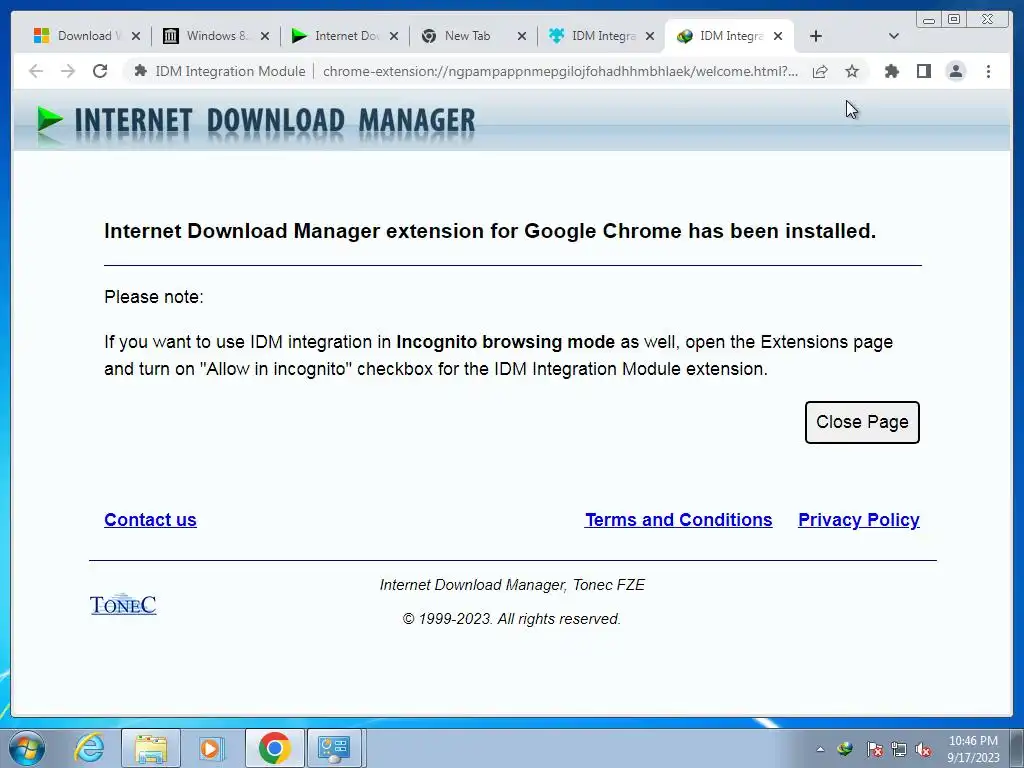Click the browser forward arrow
1024x768 pixels.
(68, 71)
